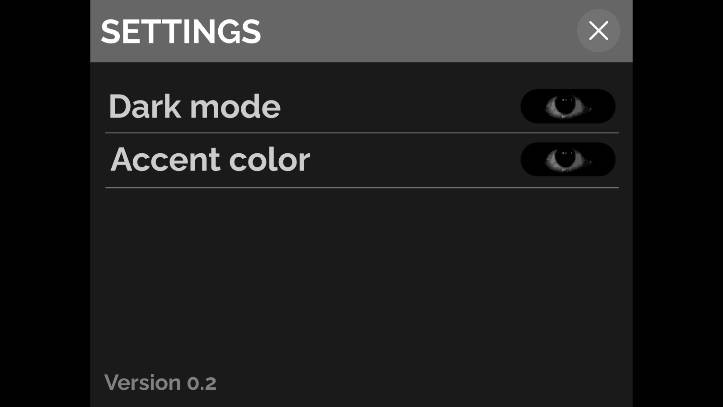Click the eye icon beside Accent color
Screen dimensions: 723x407
click(x=567, y=159)
